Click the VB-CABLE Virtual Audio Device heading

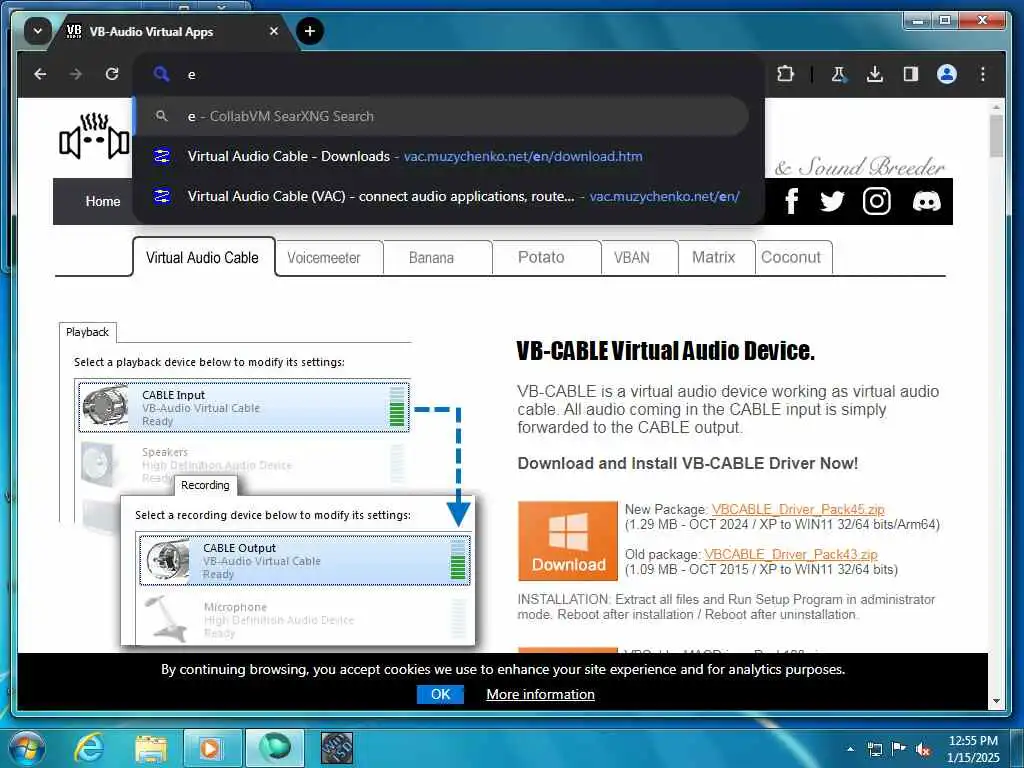[x=665, y=351]
